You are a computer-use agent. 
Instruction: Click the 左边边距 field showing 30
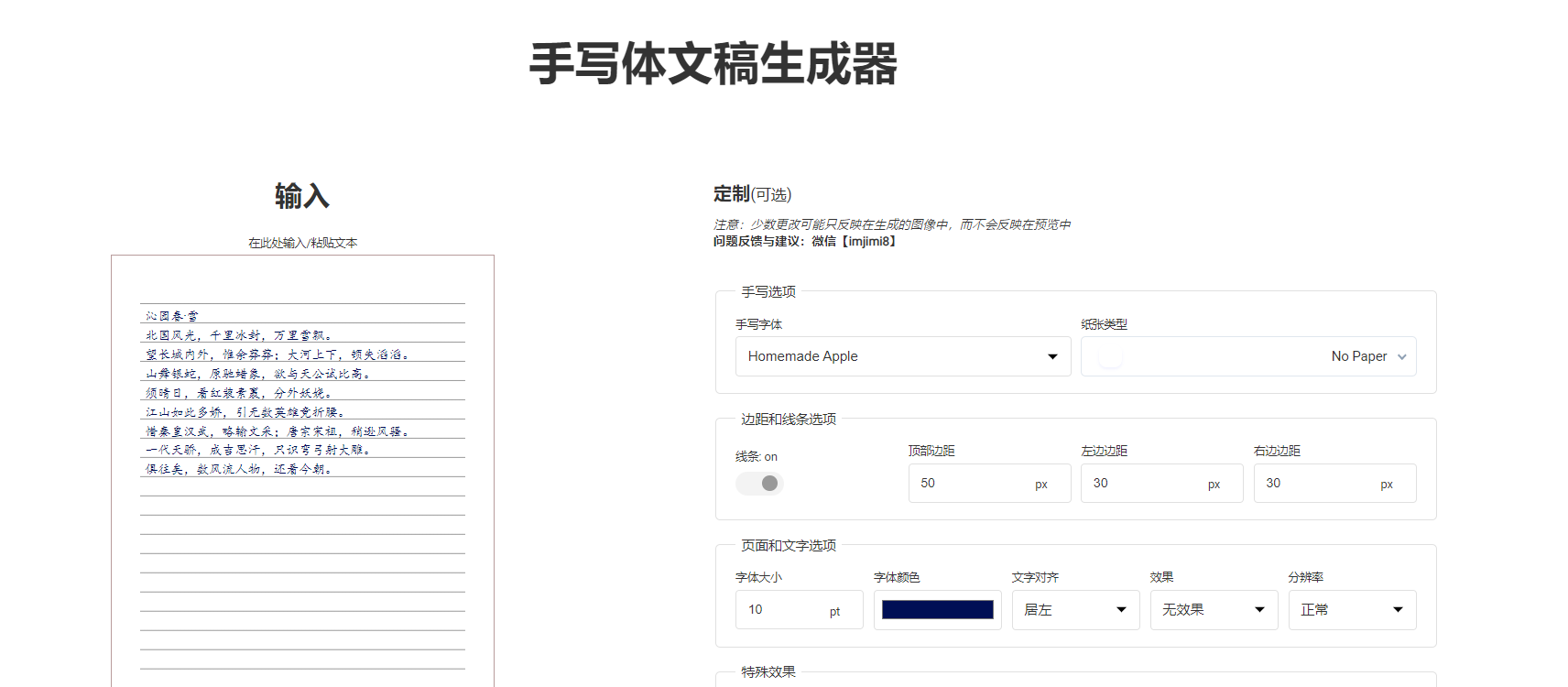point(1161,483)
